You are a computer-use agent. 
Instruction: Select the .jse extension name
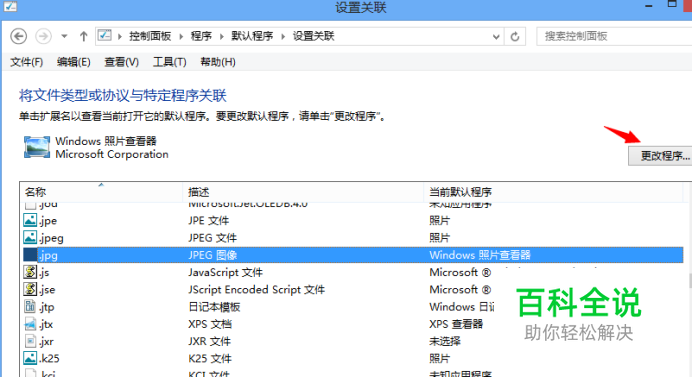(x=47, y=290)
